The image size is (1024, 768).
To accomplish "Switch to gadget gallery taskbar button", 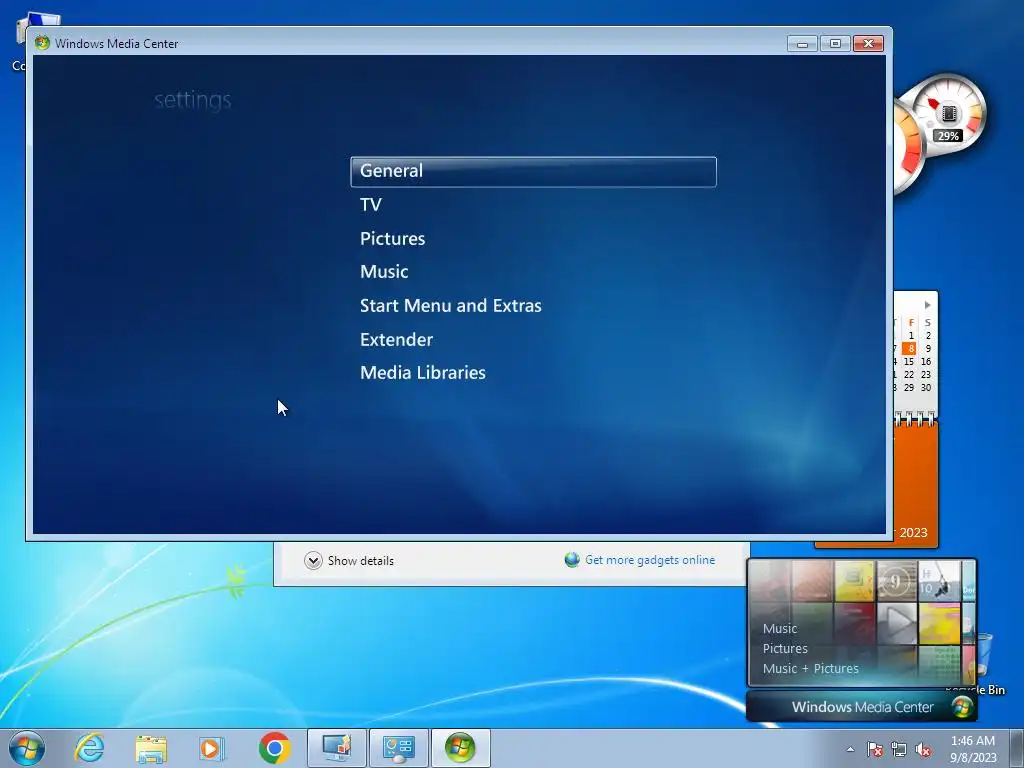I will point(398,748).
